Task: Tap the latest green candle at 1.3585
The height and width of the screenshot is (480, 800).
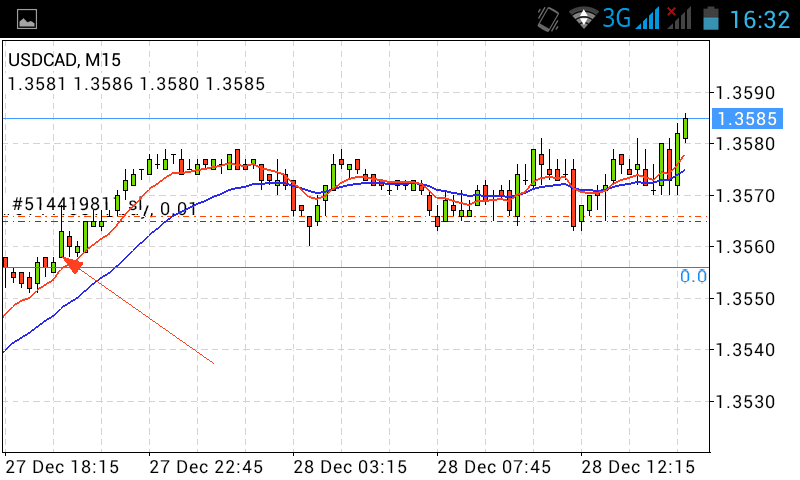Action: [x=686, y=128]
